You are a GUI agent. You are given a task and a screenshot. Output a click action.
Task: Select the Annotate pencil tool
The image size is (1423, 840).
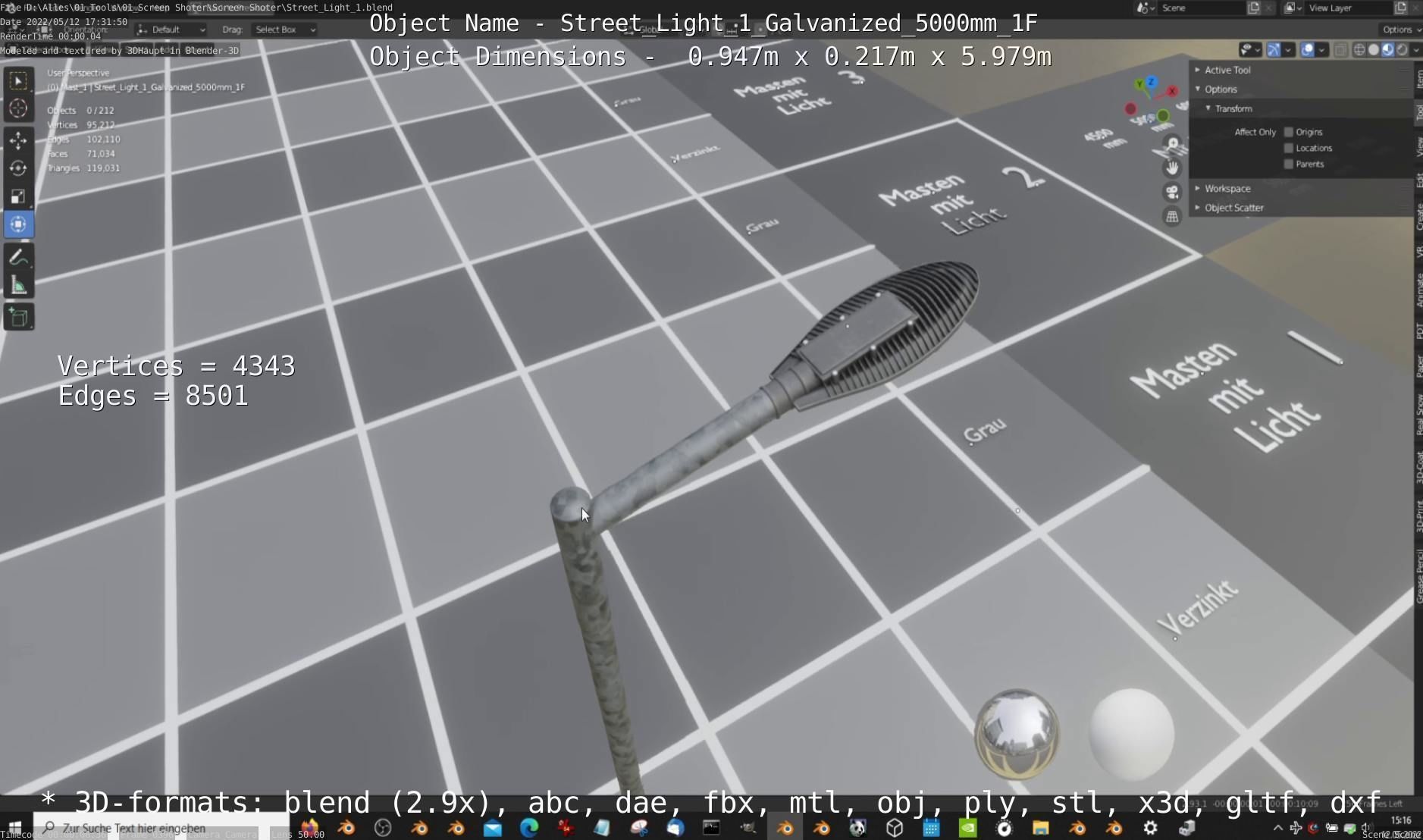coord(18,258)
